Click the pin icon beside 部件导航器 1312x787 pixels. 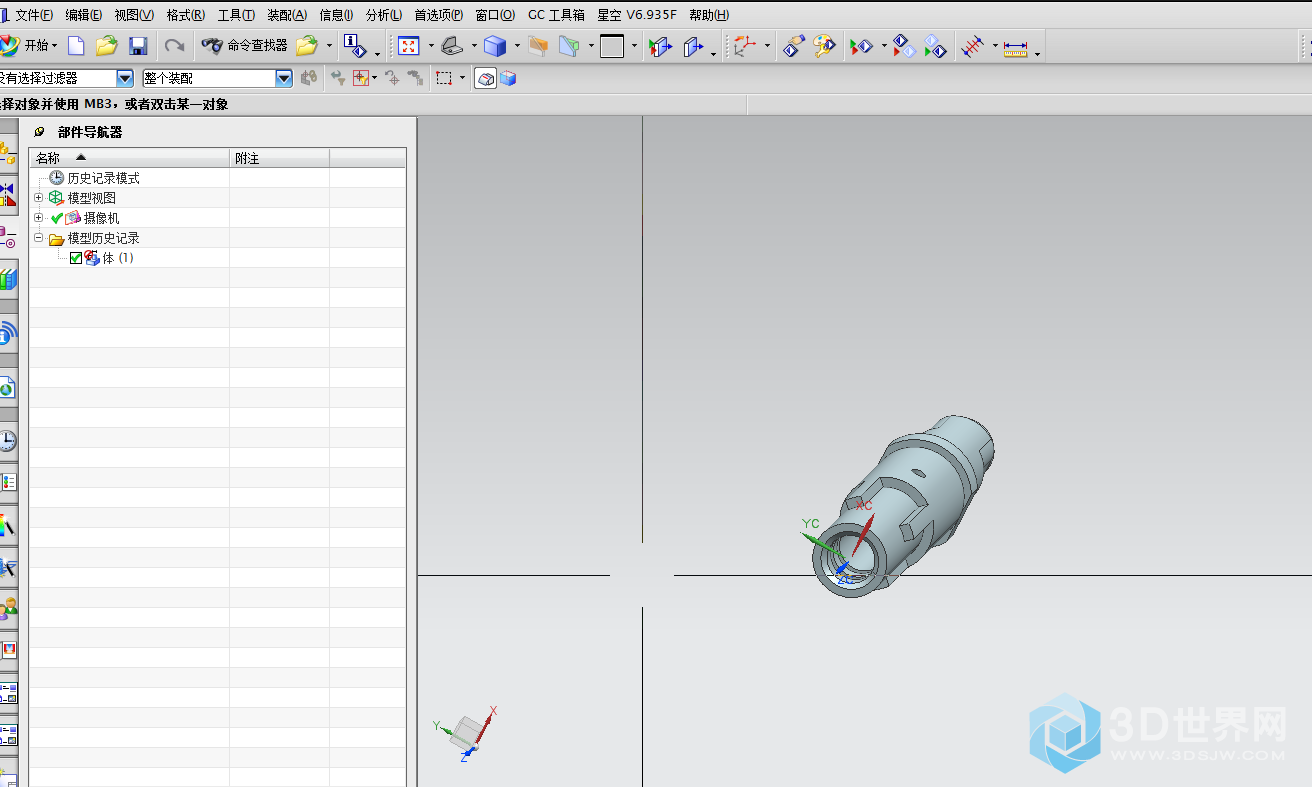pos(39,132)
